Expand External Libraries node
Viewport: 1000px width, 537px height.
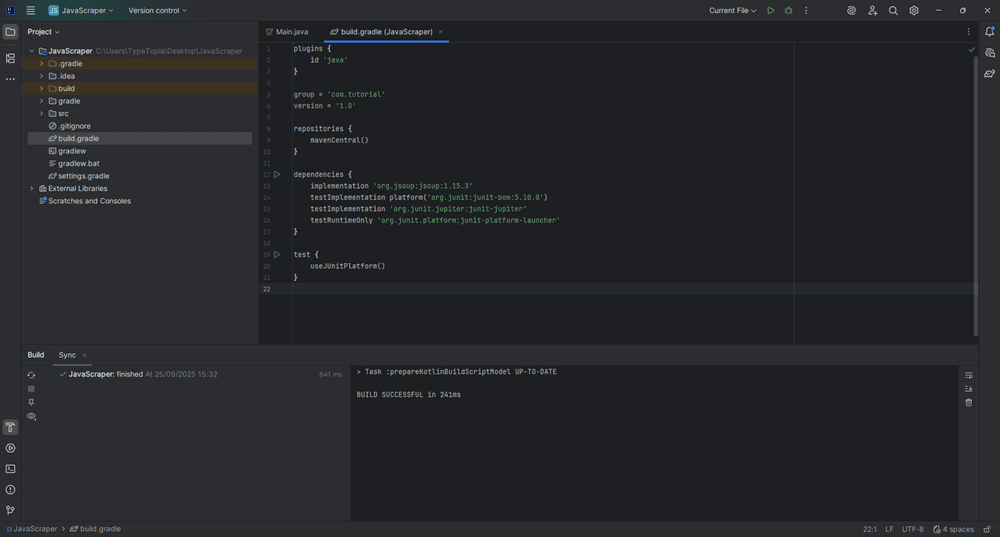pyautogui.click(x=31, y=189)
